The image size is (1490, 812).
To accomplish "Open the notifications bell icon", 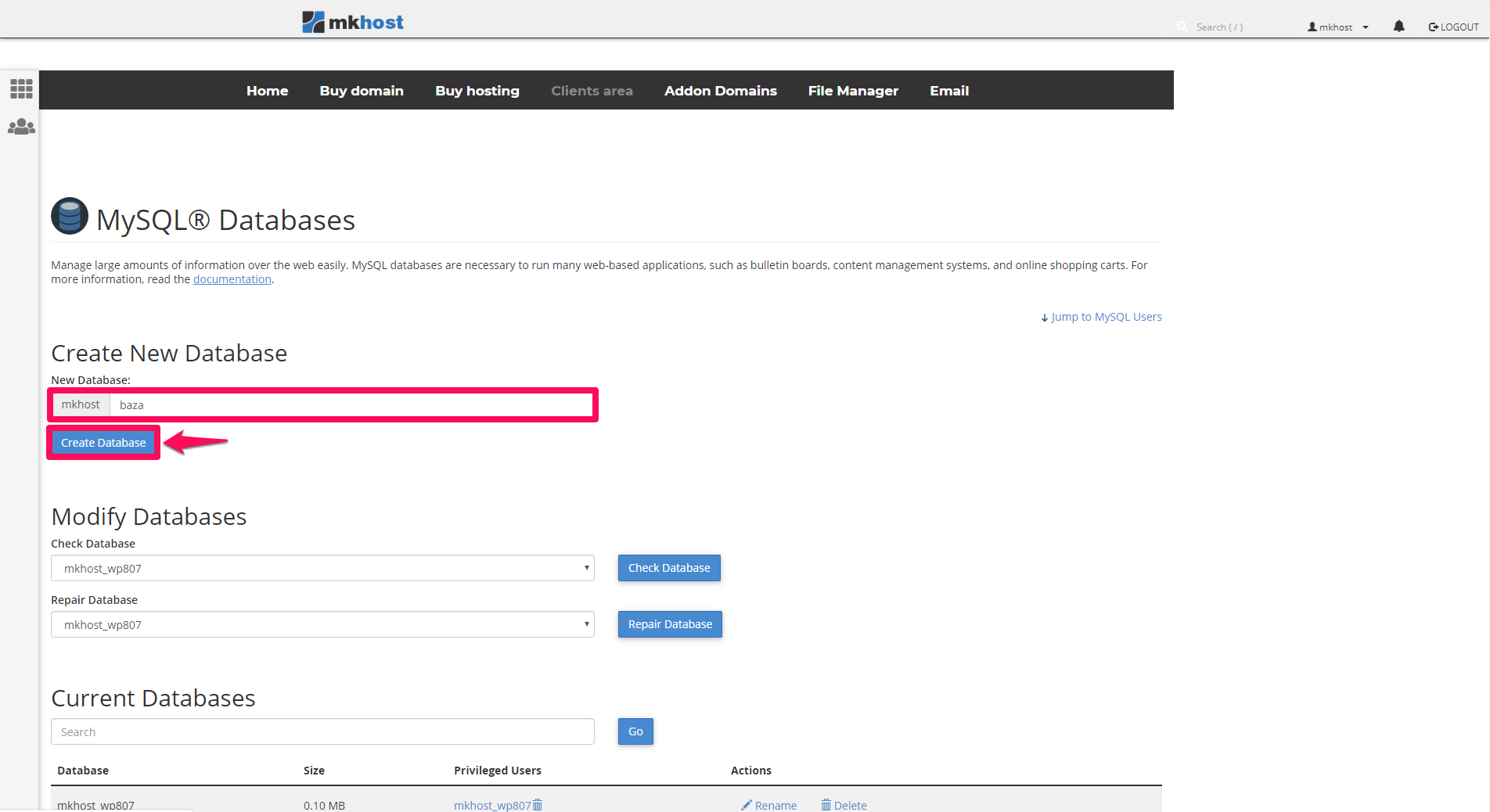I will tap(1398, 27).
